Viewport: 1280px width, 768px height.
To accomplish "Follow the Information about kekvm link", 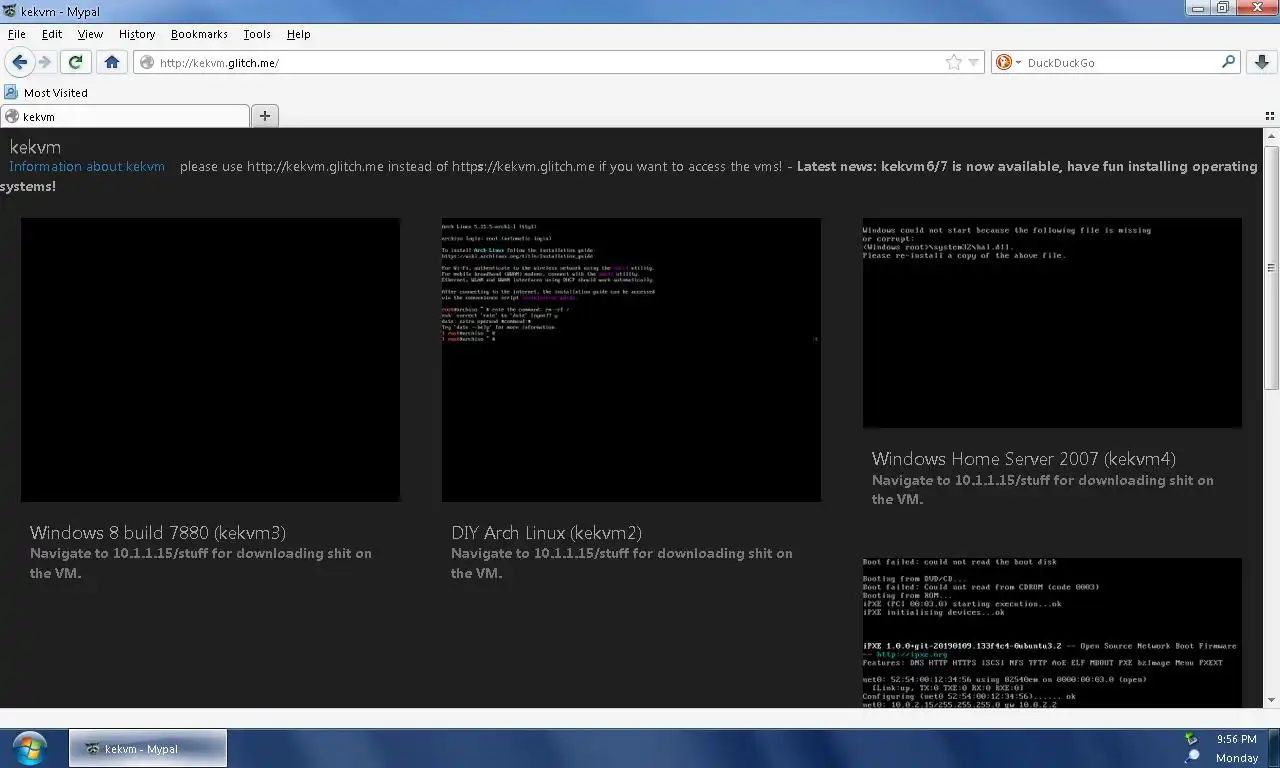I will tap(87, 166).
